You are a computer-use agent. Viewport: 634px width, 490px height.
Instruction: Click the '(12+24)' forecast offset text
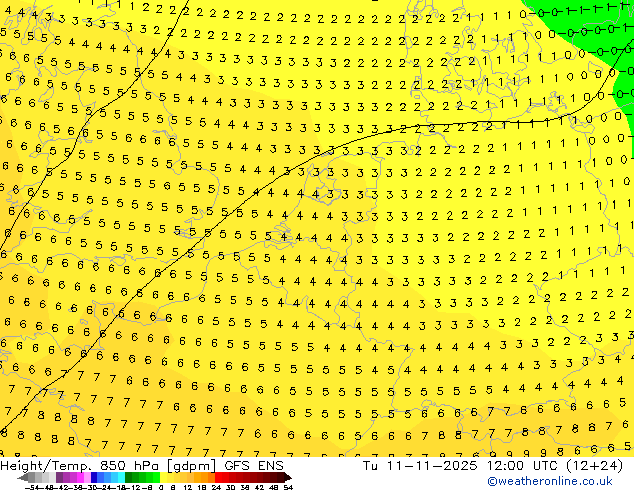594,466
